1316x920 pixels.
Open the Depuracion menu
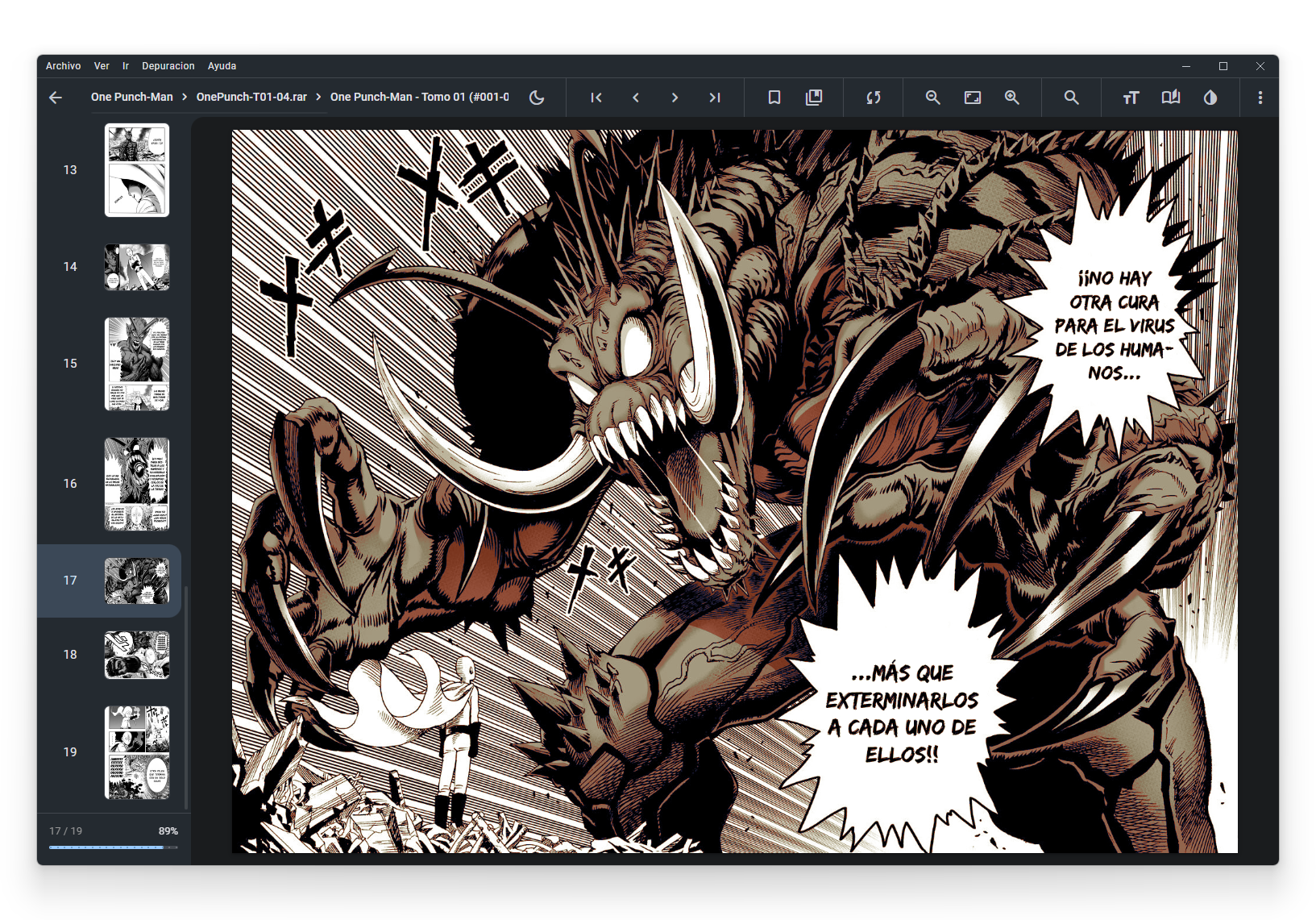[x=168, y=66]
